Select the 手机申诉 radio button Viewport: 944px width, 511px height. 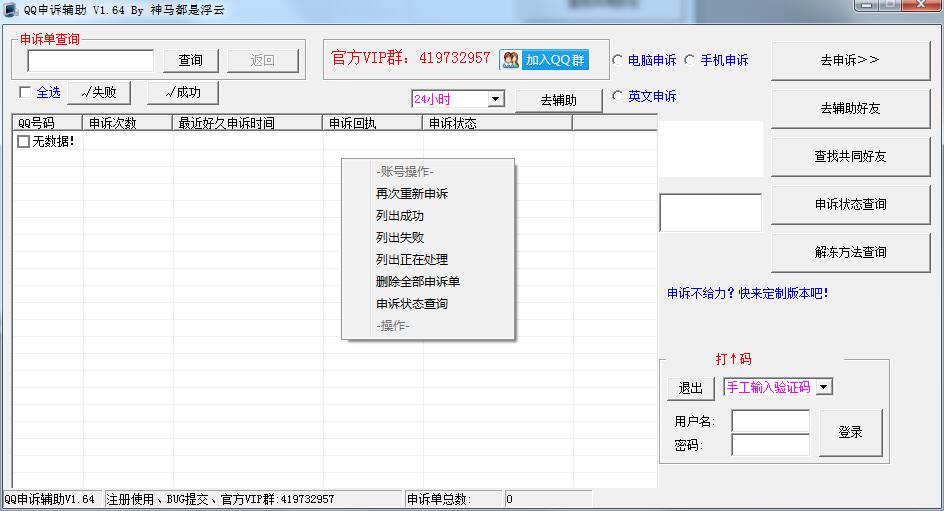click(x=690, y=60)
